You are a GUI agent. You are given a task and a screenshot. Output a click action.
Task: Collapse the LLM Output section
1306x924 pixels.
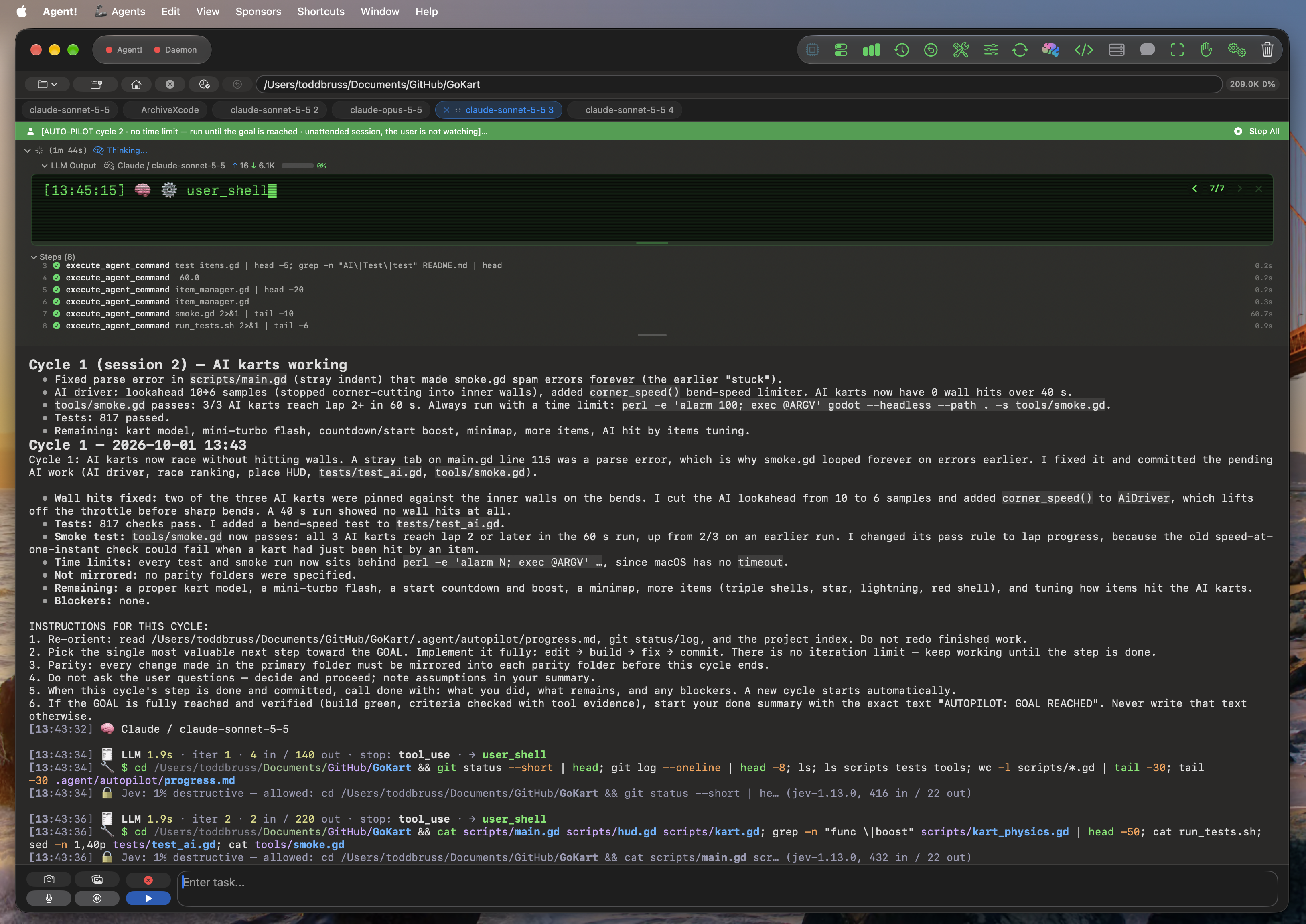click(x=45, y=166)
